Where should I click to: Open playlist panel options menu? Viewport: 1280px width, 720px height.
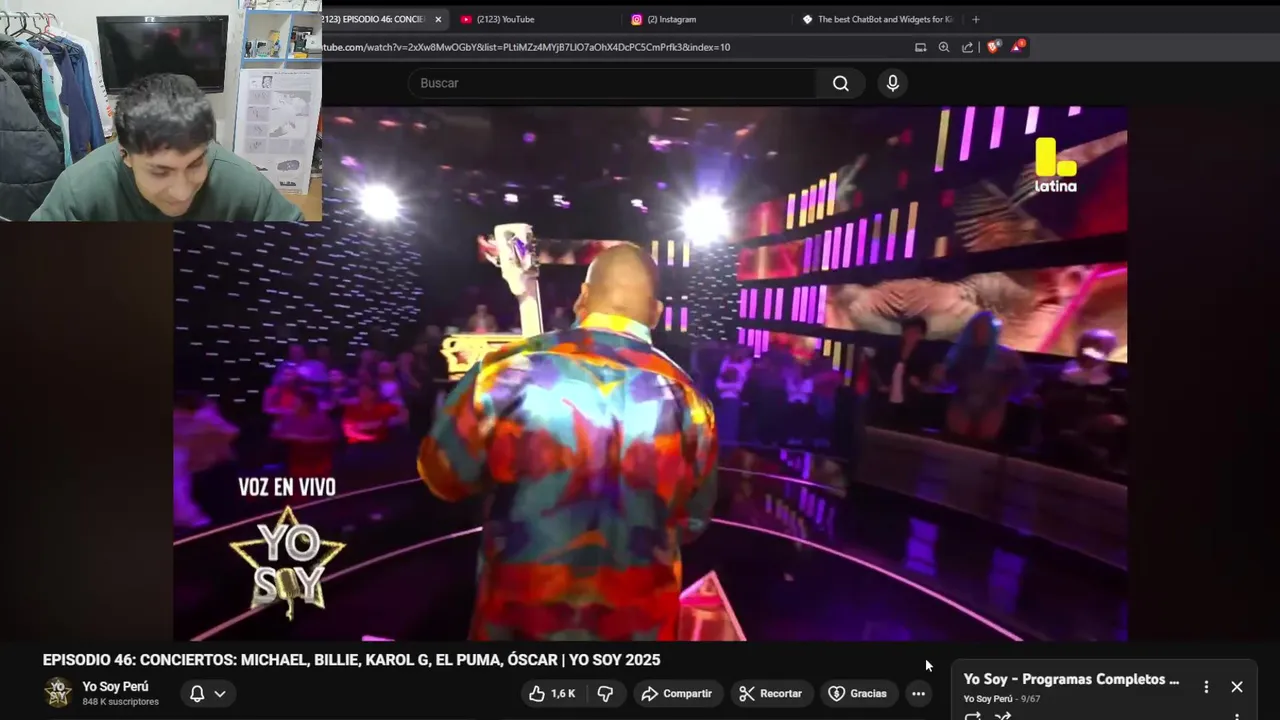pos(1206,687)
